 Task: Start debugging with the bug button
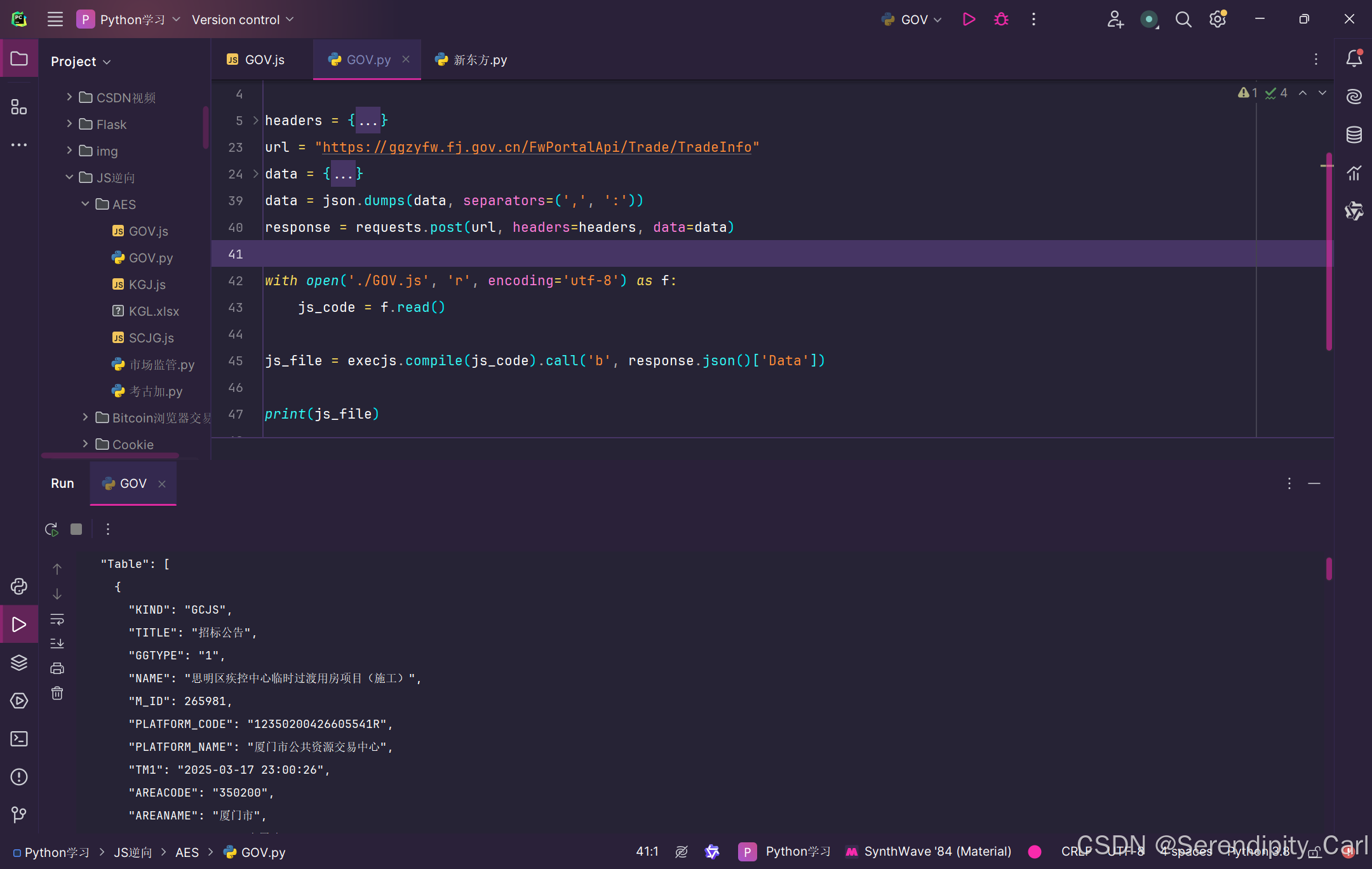click(1001, 19)
